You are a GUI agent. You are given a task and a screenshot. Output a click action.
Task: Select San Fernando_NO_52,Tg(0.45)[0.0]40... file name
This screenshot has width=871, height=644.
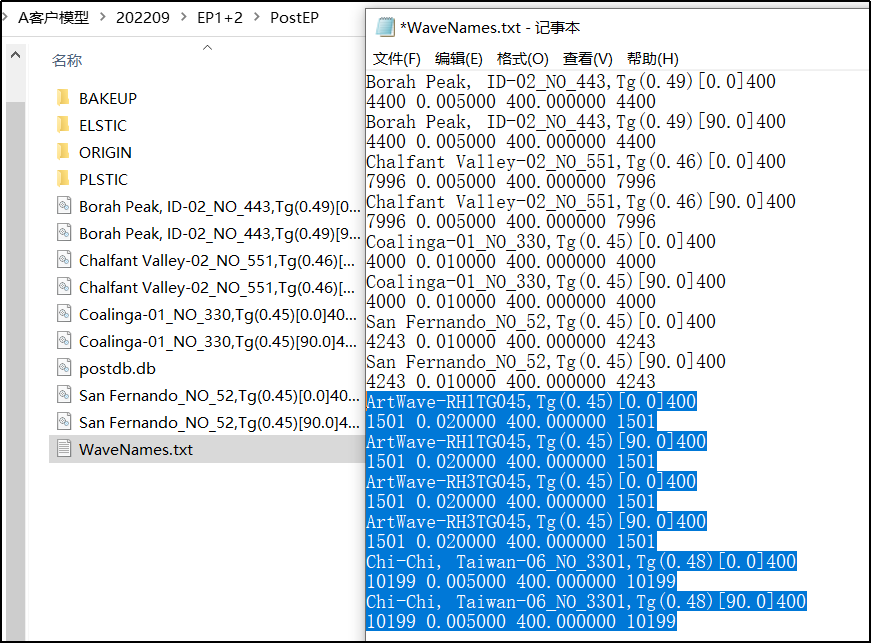219,396
